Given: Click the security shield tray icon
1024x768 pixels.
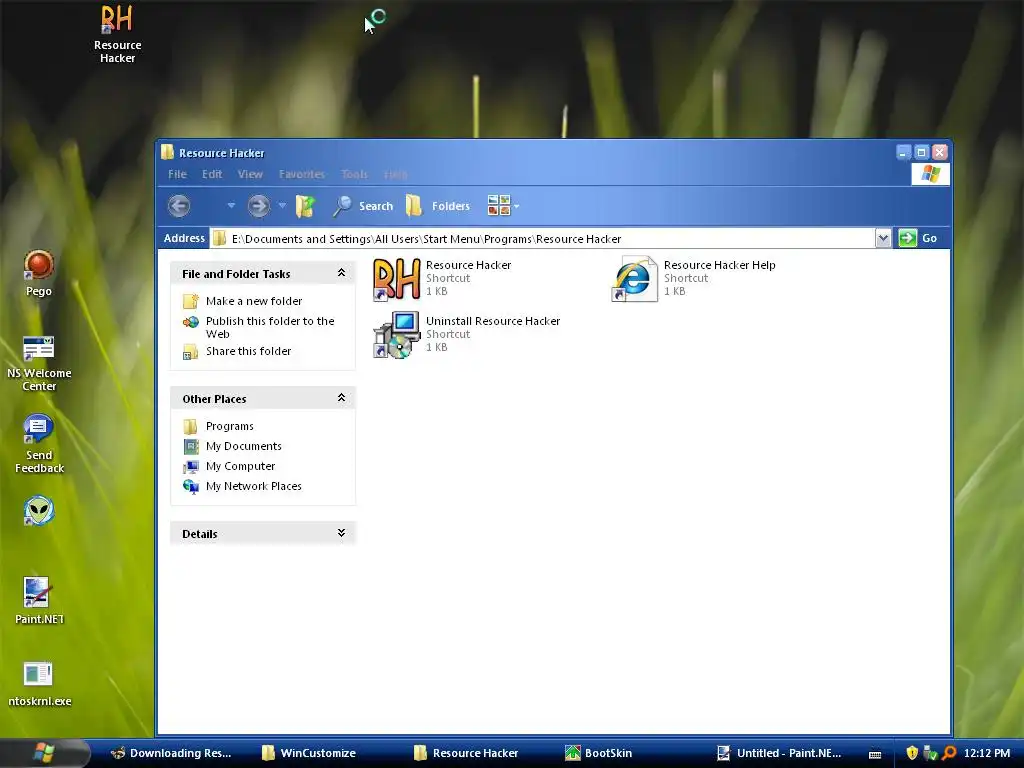Looking at the screenshot, I should (x=912, y=753).
